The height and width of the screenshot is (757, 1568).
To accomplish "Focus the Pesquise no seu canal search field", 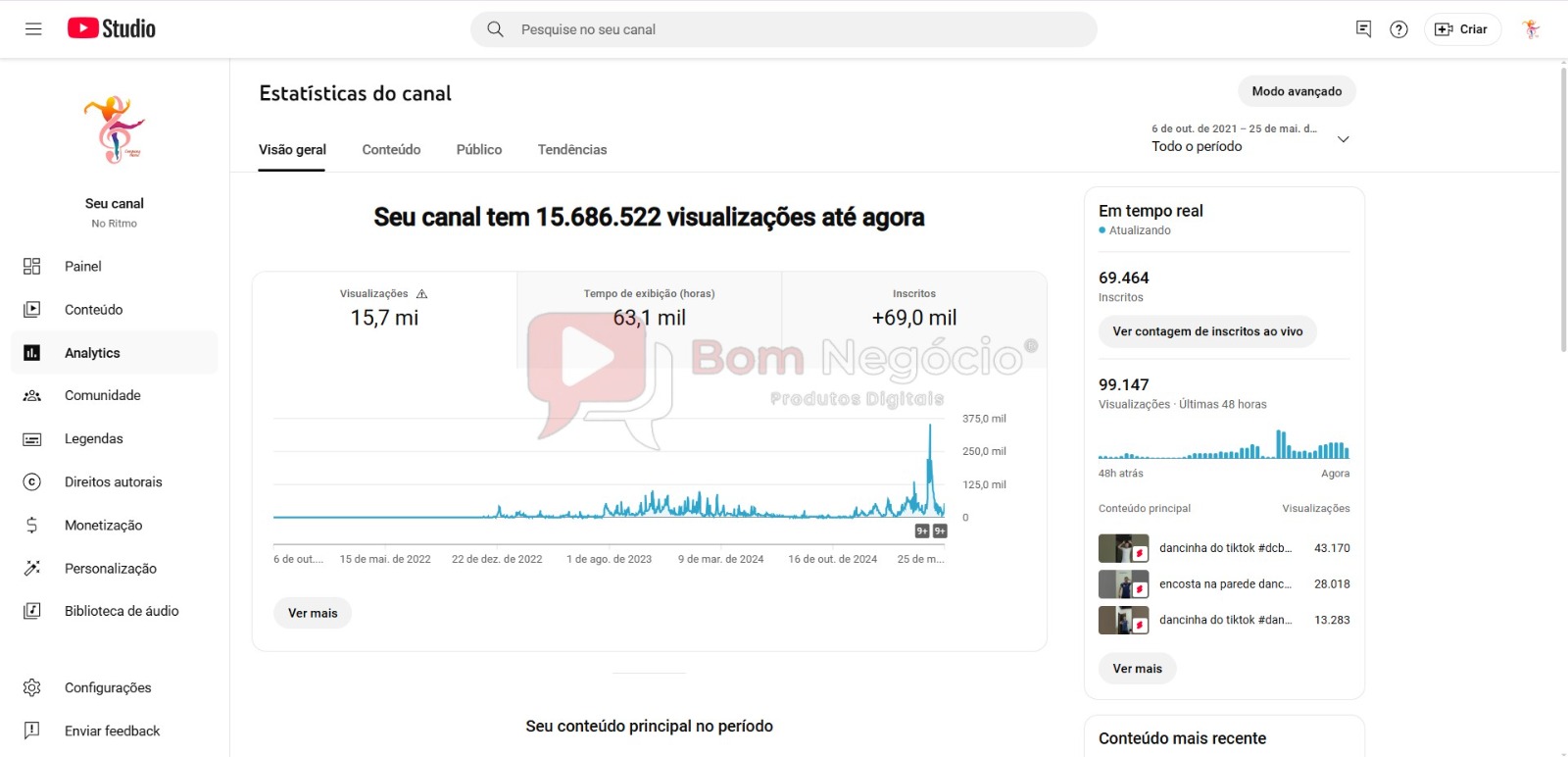I will (784, 29).
